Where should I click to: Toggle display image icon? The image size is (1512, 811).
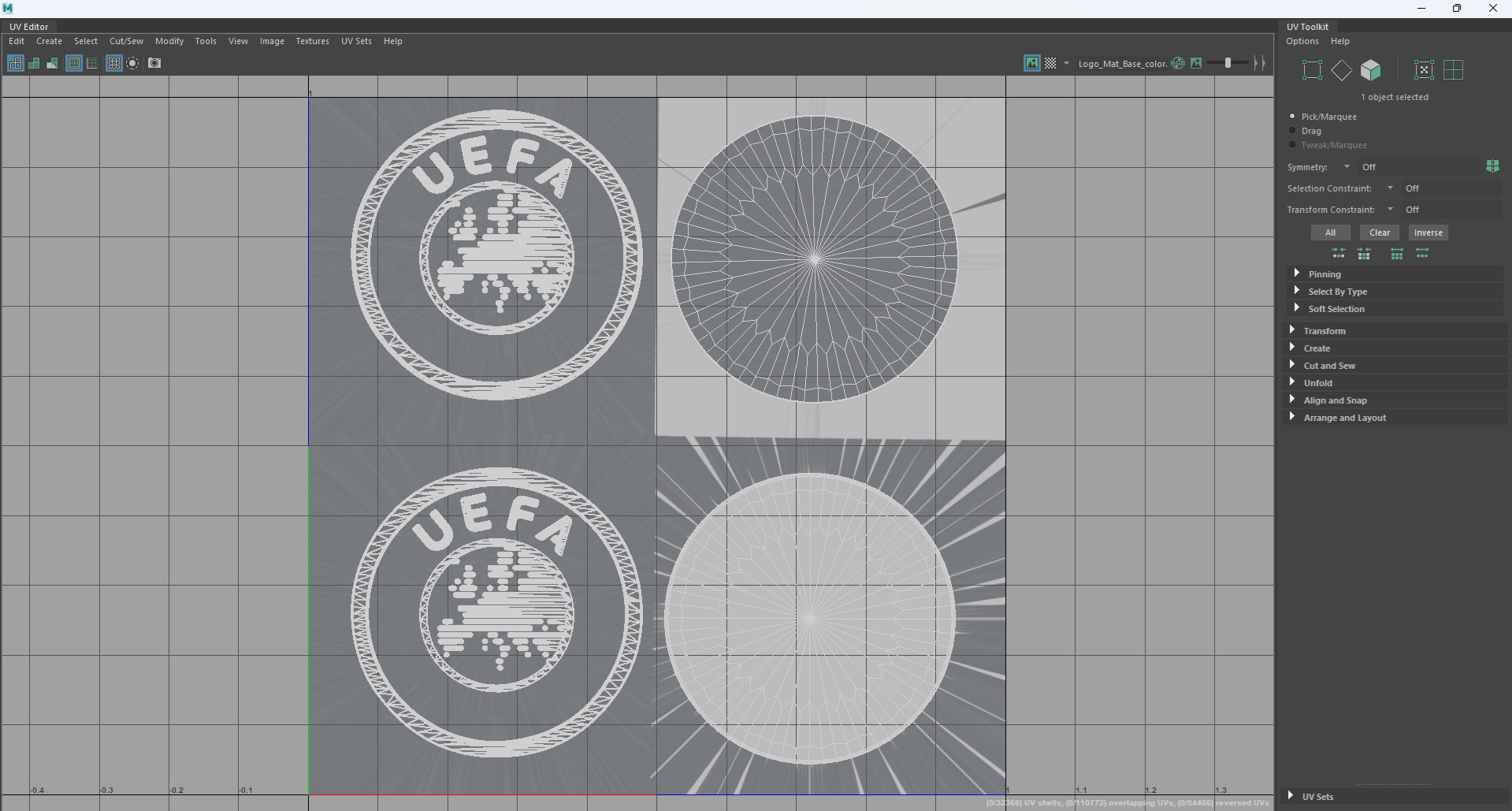click(1032, 63)
